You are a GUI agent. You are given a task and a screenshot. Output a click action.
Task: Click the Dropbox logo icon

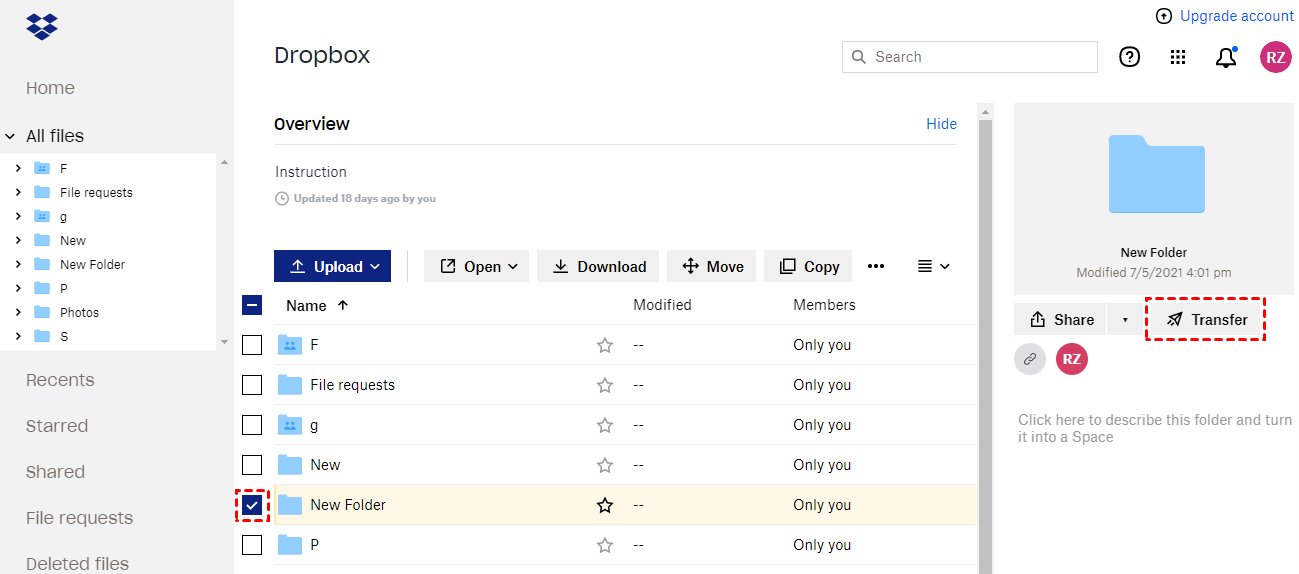pyautogui.click(x=42, y=25)
